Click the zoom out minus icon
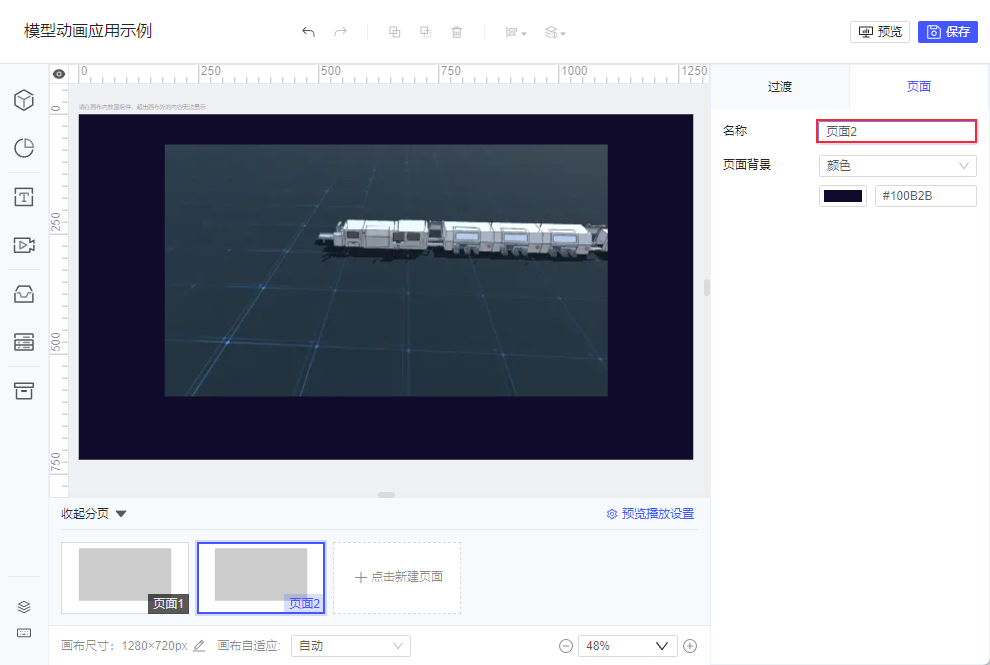 566,646
